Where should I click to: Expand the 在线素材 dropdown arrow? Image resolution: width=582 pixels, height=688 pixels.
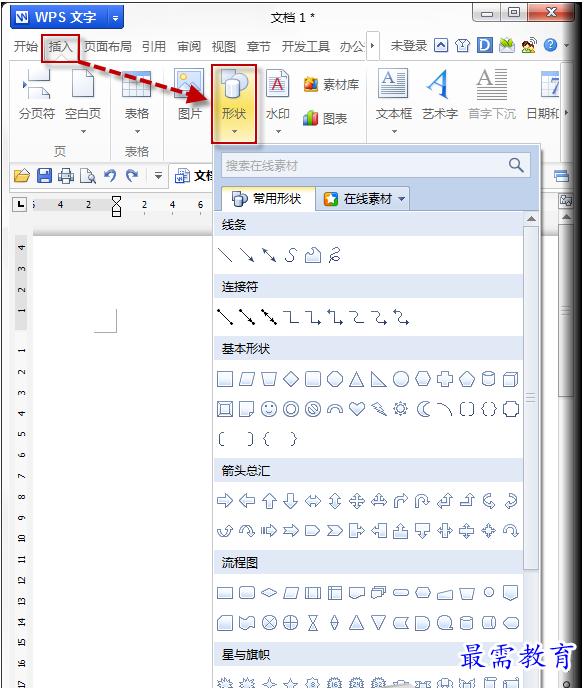(x=402, y=199)
